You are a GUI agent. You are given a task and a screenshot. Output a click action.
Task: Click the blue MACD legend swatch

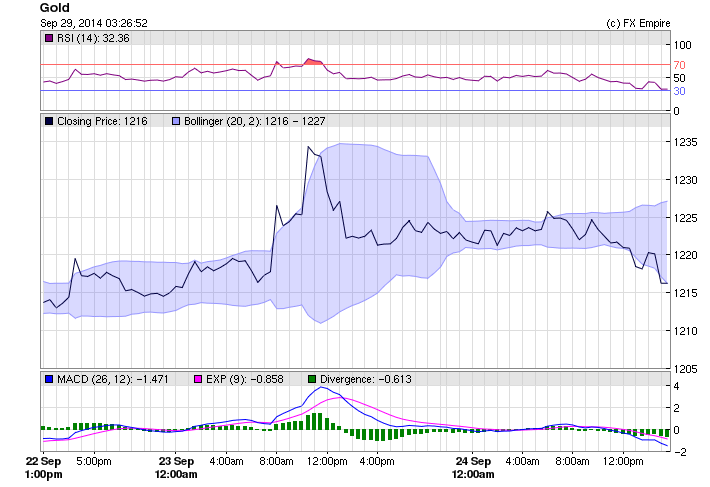point(49,379)
